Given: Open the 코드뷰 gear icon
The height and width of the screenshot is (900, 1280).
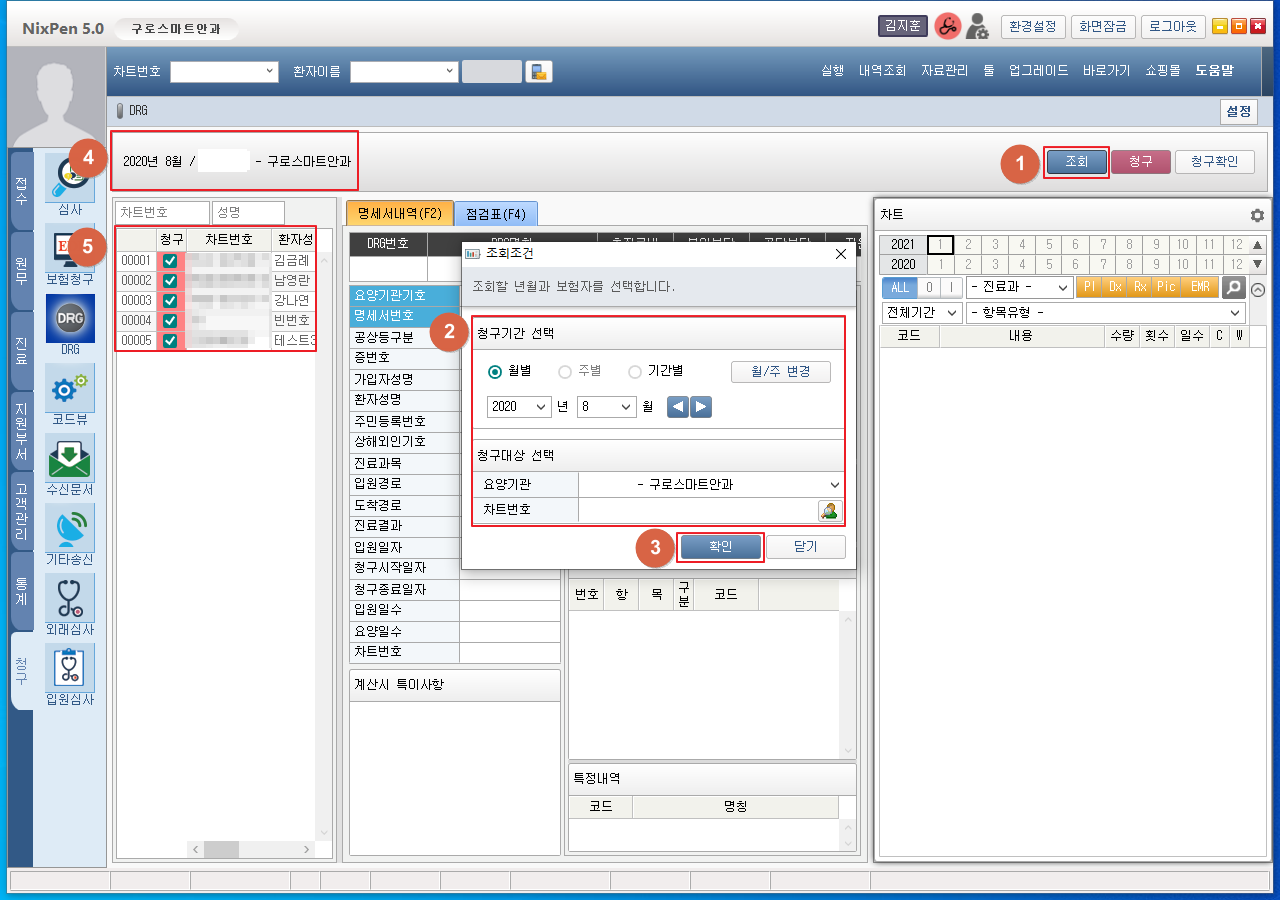Looking at the screenshot, I should coord(70,388).
